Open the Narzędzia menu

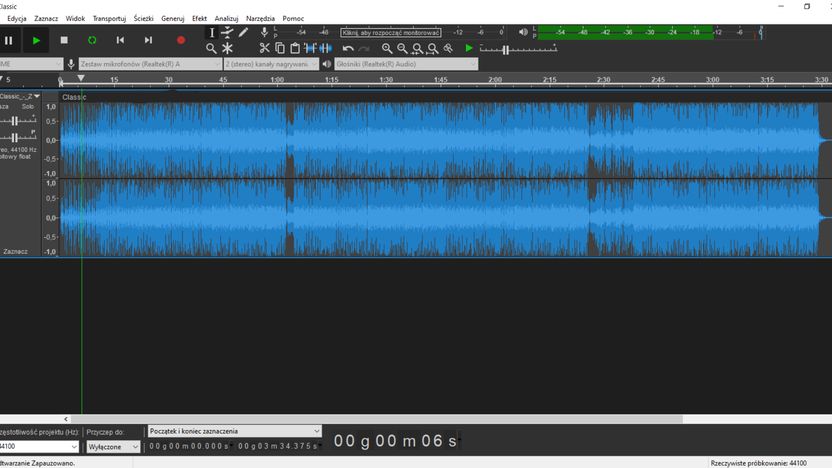[261, 19]
